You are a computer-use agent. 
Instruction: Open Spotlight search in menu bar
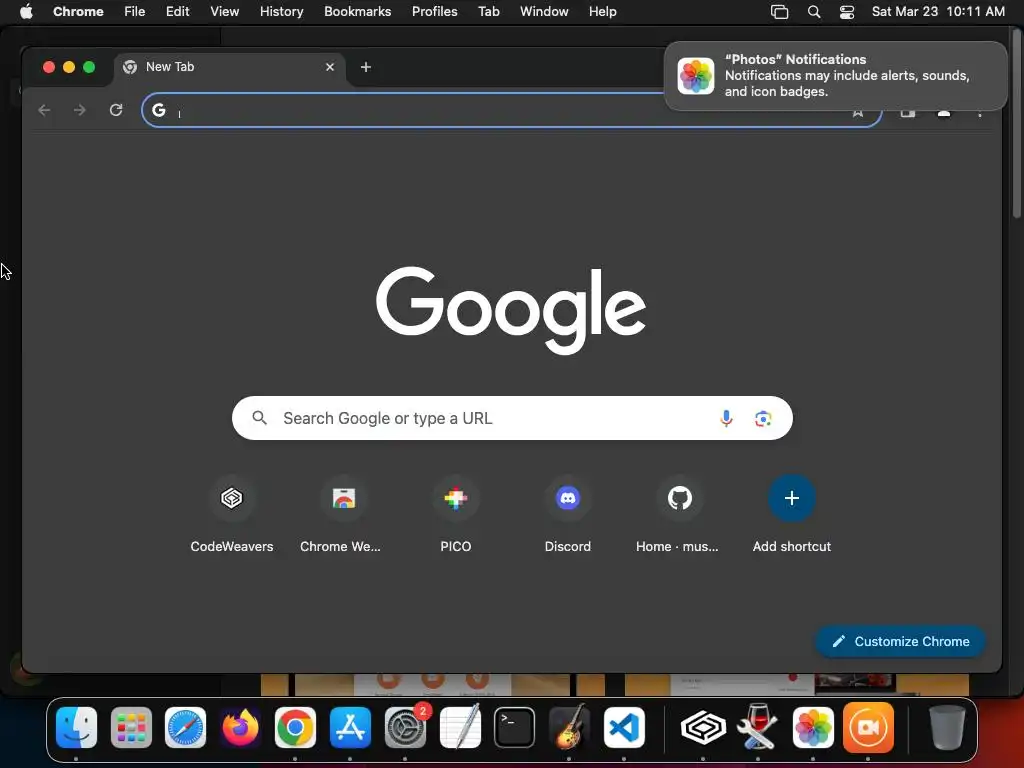(x=814, y=12)
